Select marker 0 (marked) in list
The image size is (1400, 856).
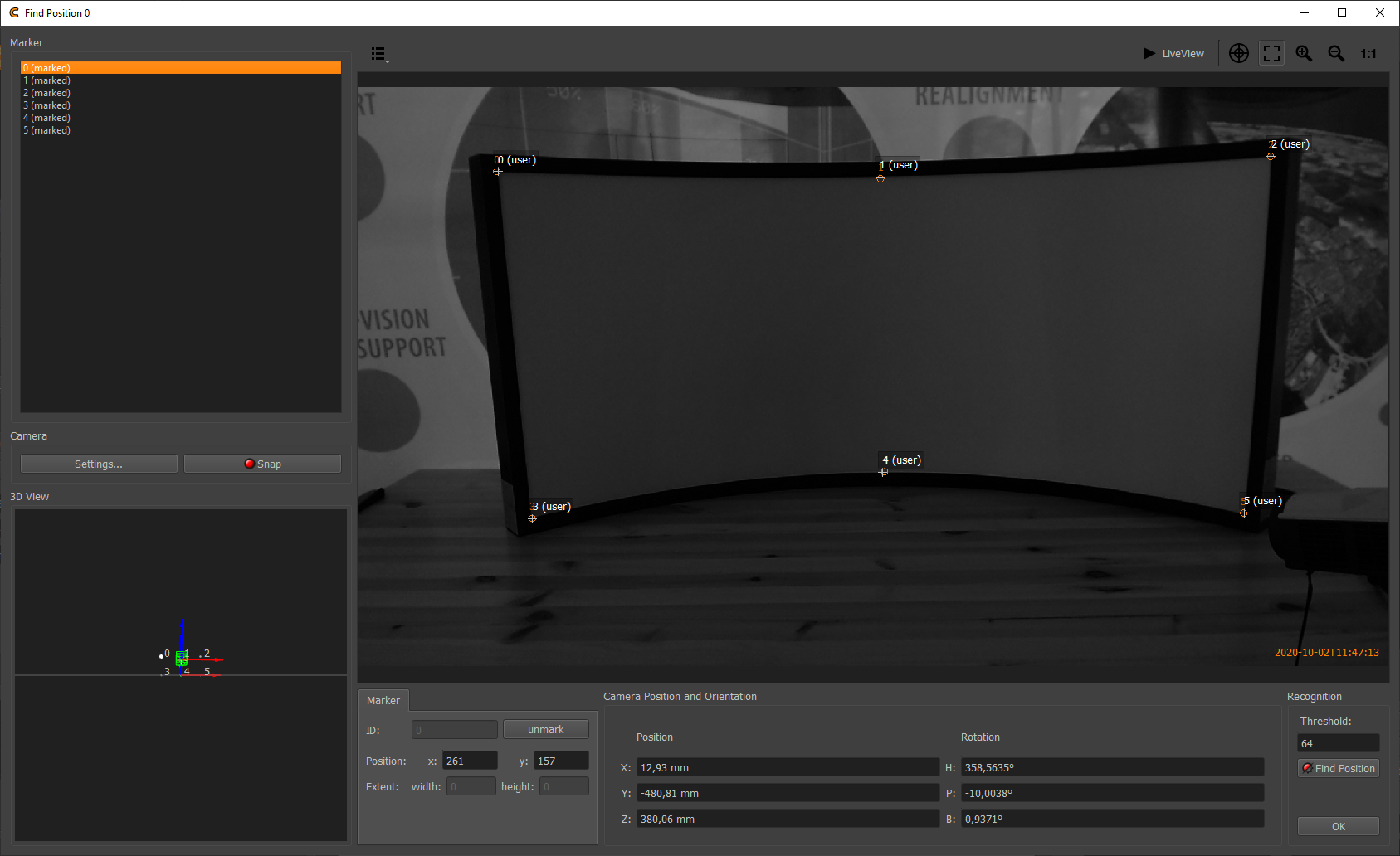(x=180, y=68)
